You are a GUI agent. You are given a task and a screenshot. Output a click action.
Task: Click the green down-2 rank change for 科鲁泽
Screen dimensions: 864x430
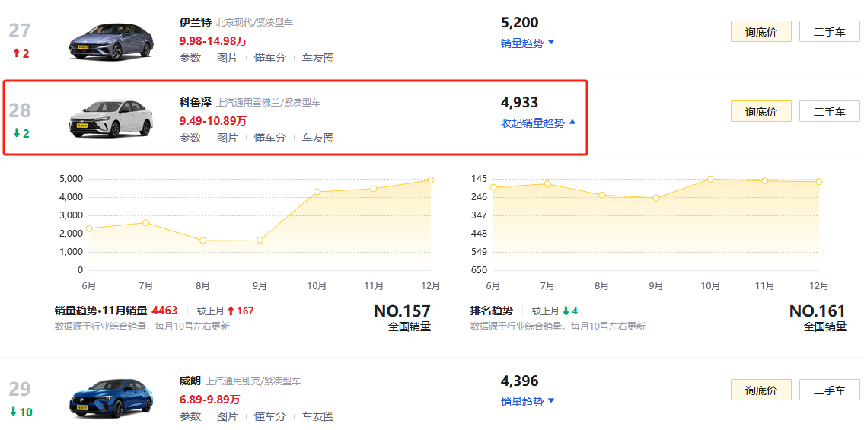tap(21, 133)
